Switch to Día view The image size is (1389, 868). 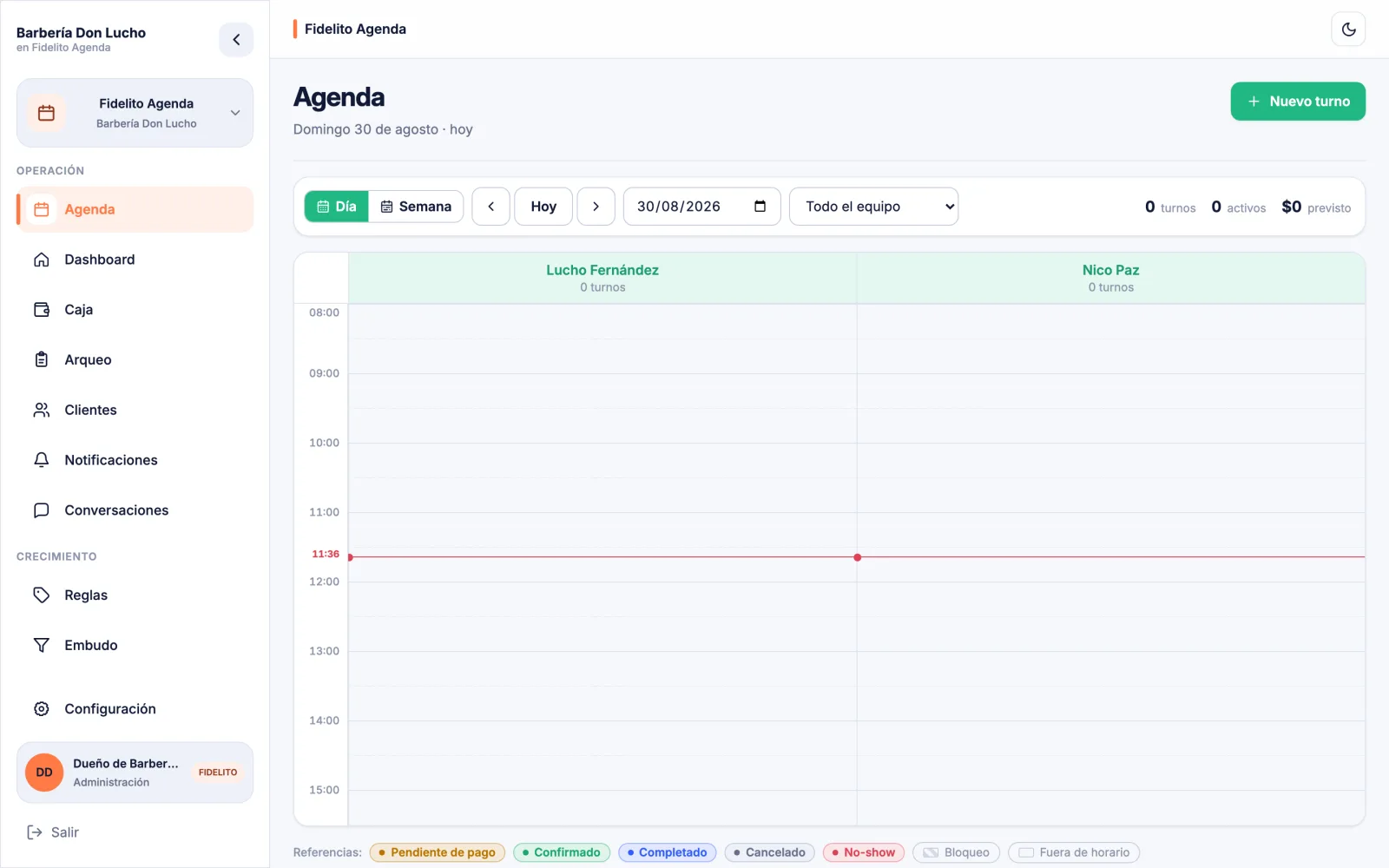(x=337, y=207)
